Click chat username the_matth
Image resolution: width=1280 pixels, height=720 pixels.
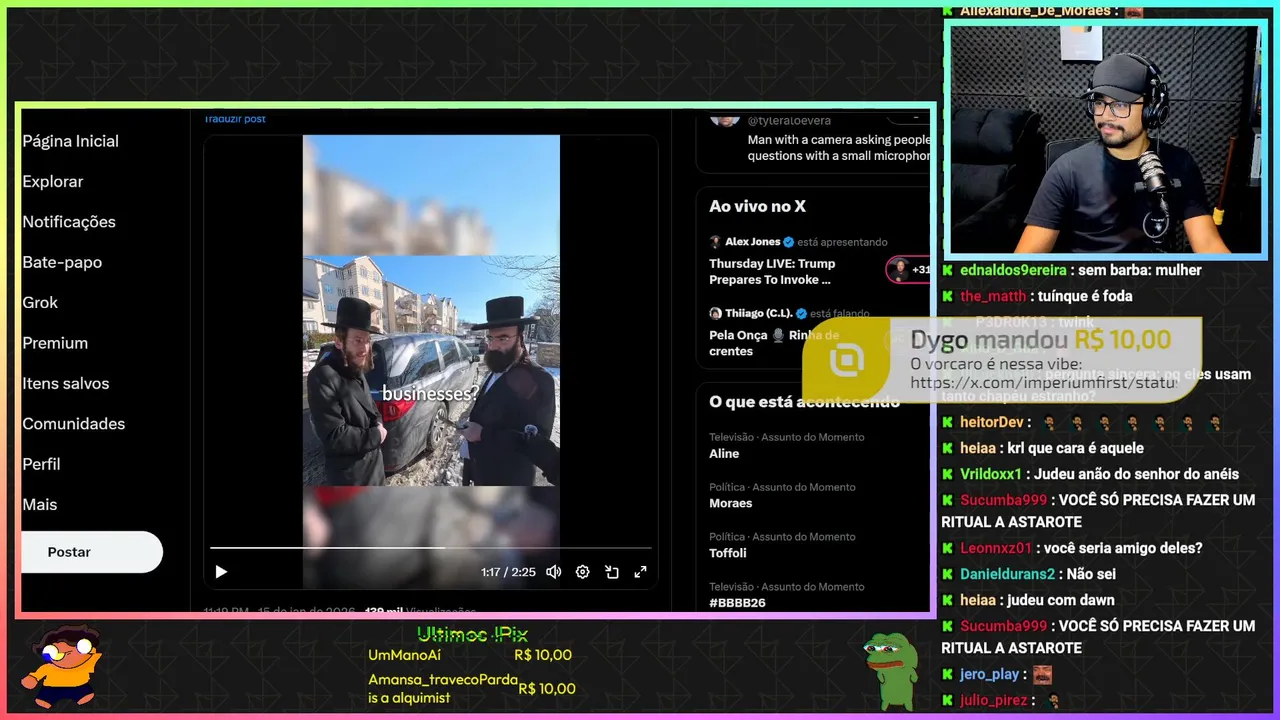coord(992,296)
